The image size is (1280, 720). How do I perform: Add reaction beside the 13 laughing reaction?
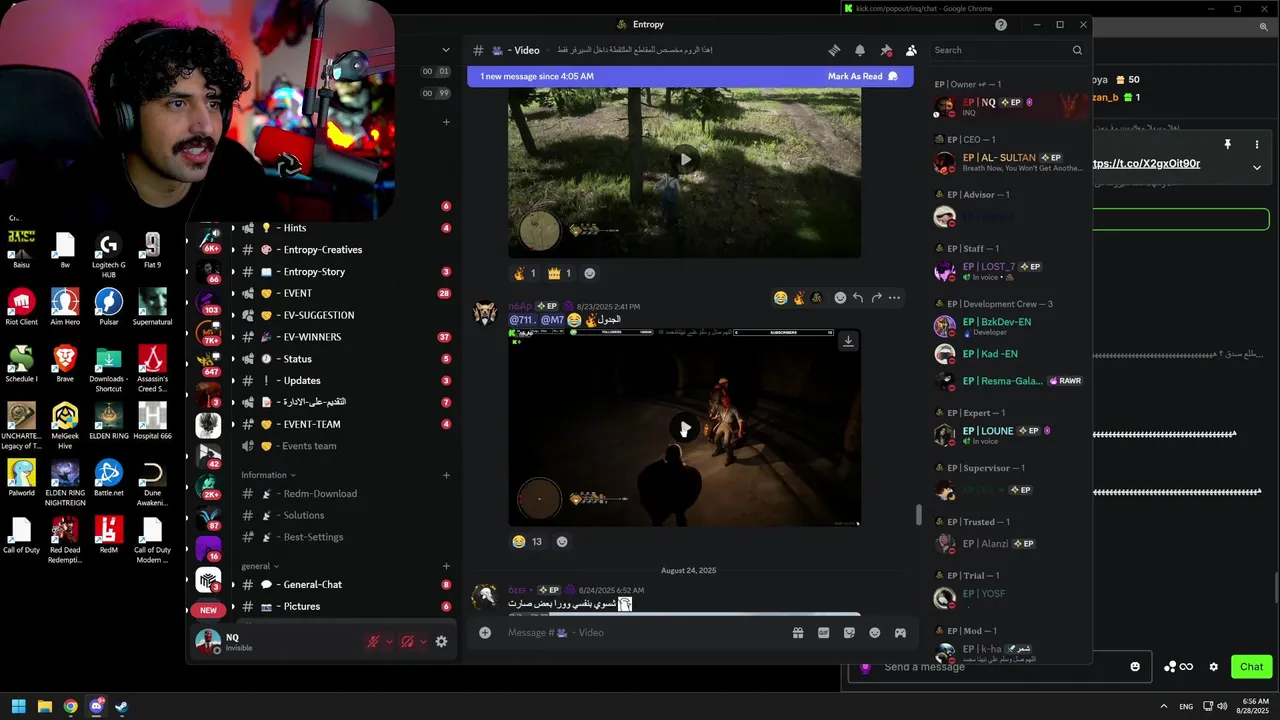click(x=562, y=542)
